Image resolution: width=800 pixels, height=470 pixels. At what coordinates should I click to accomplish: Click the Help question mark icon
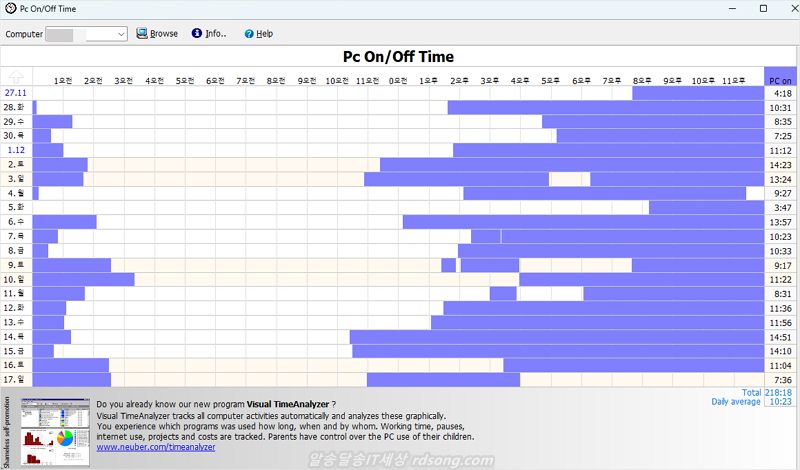[247, 34]
